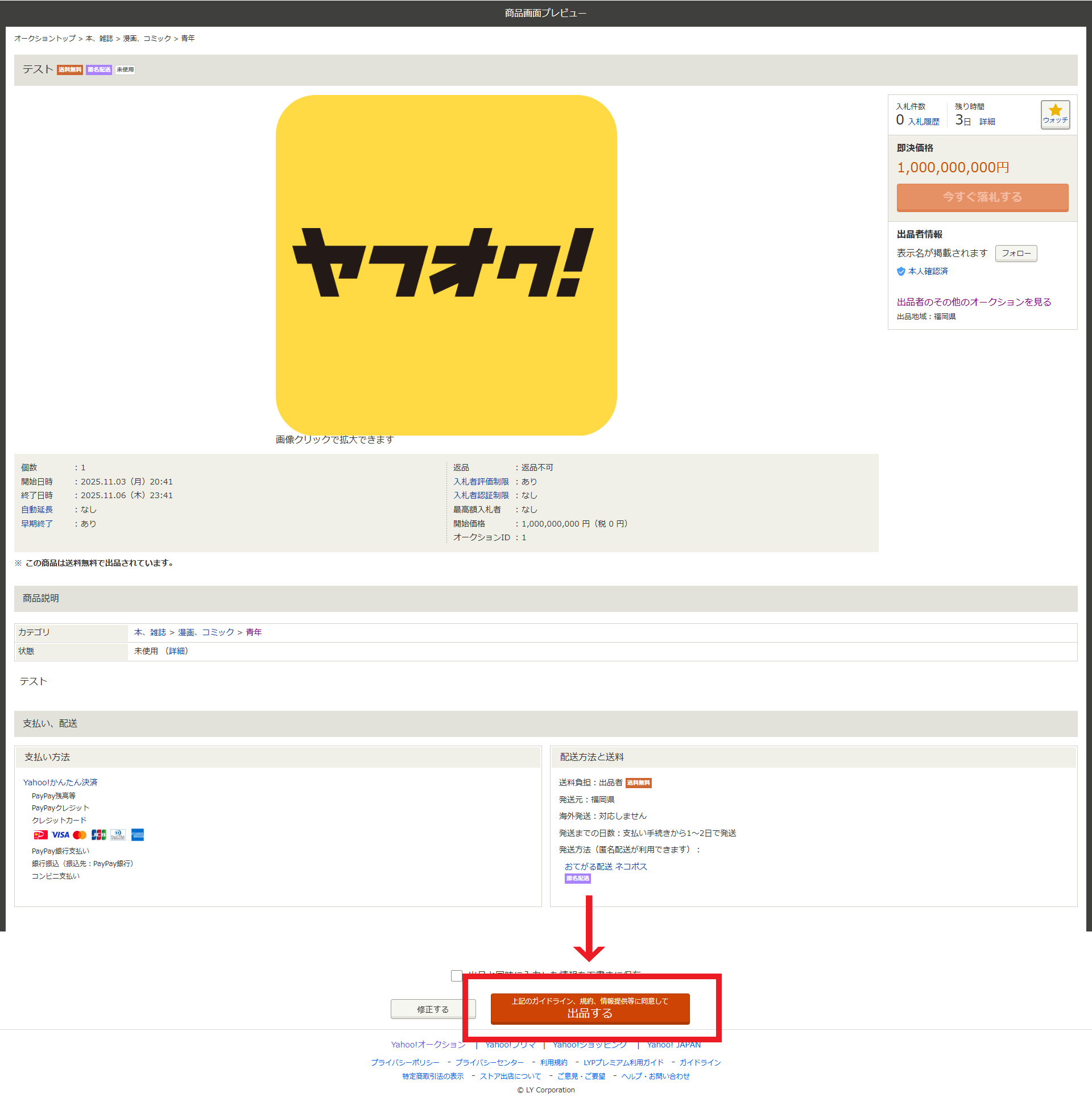Click the Visa card logo
Screen dimensions: 1092x1118
pyautogui.click(x=60, y=835)
